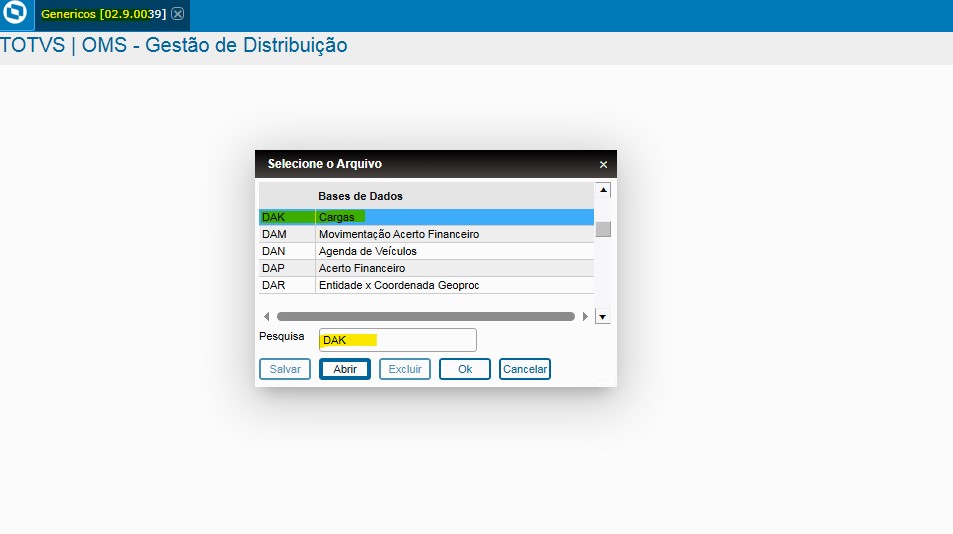Screen dimensions: 953x534
Task: Click scroll up arrow of file list
Action: click(603, 190)
